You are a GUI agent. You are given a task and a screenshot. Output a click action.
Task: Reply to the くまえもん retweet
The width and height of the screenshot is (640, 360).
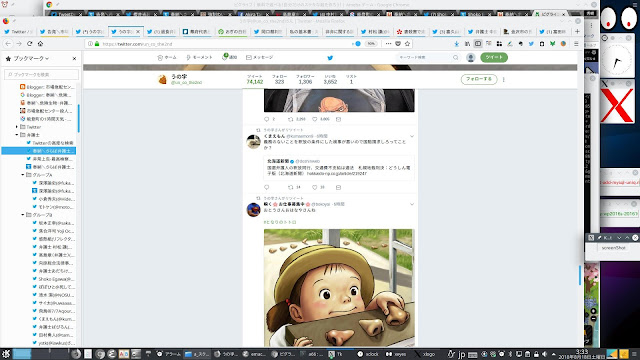(x=267, y=187)
